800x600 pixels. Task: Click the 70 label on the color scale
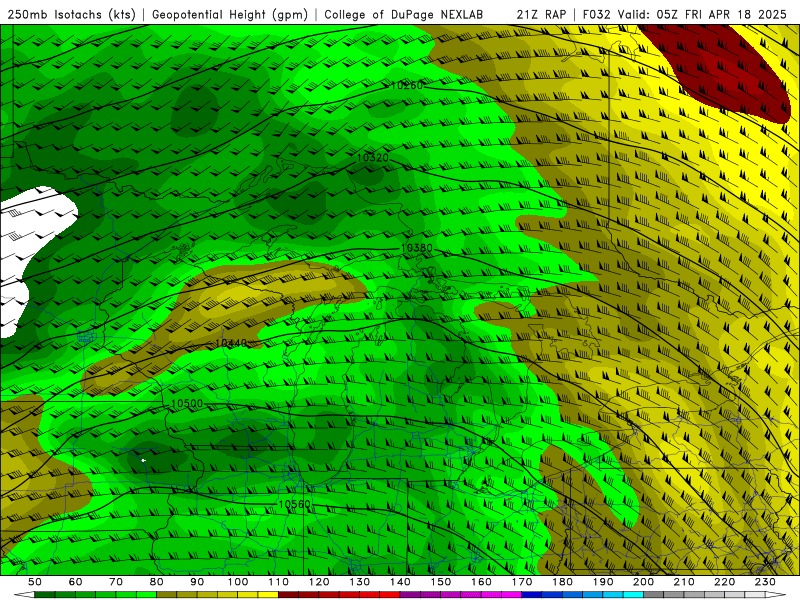(116, 582)
